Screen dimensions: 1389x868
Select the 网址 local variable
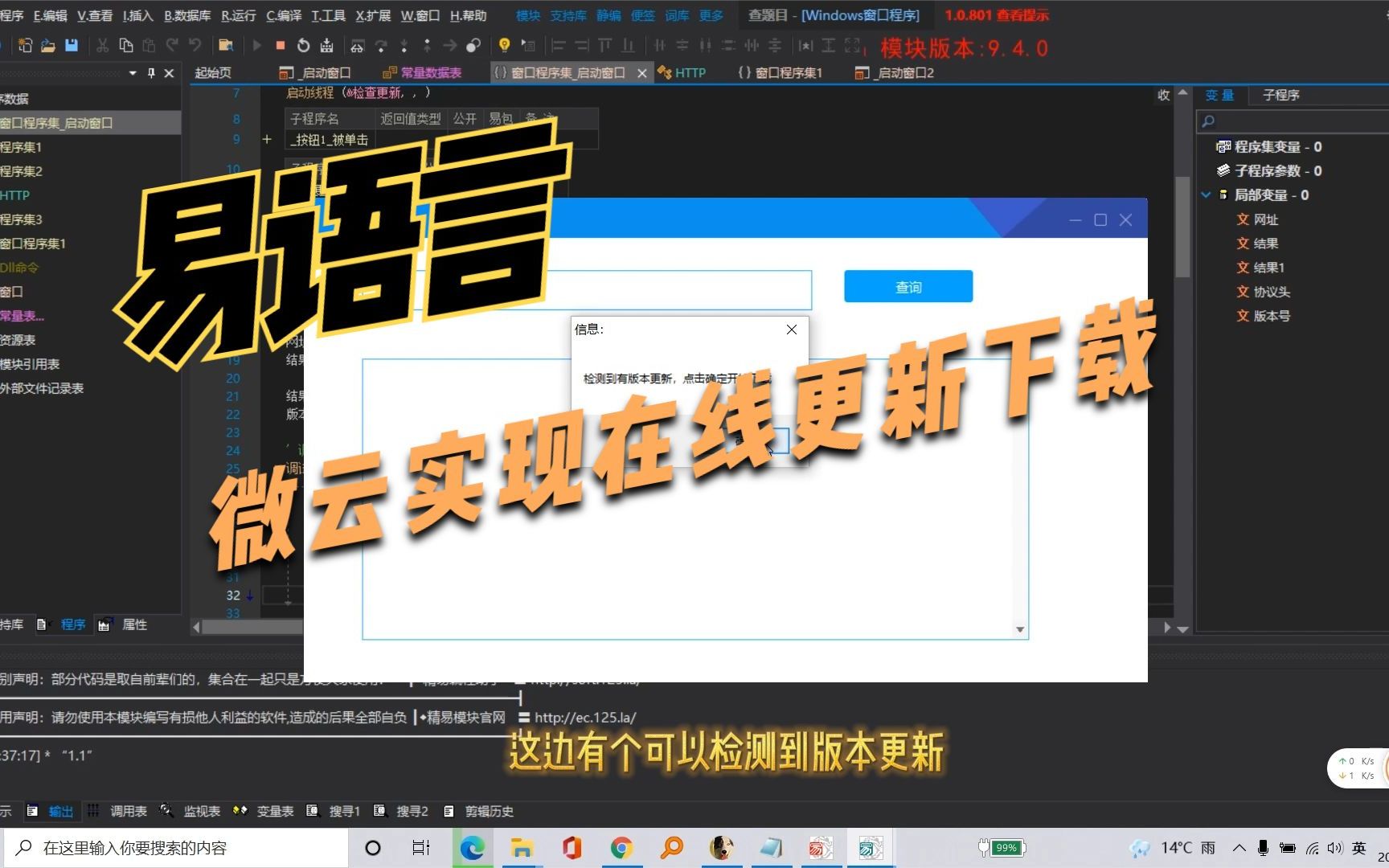pos(1257,219)
